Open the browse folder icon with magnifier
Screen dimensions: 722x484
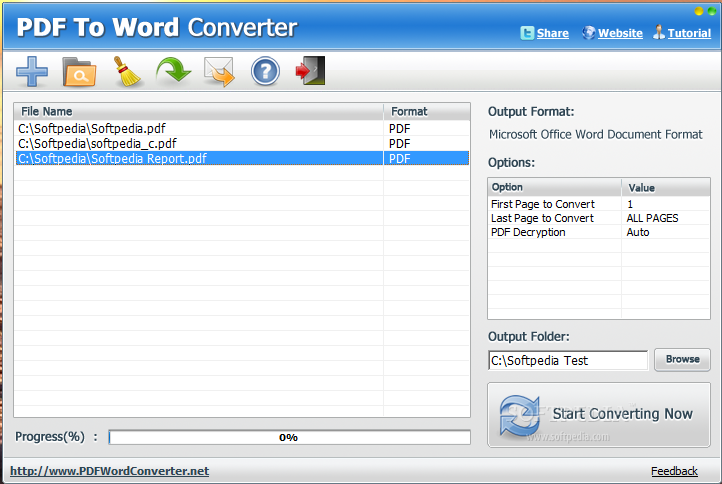point(79,72)
